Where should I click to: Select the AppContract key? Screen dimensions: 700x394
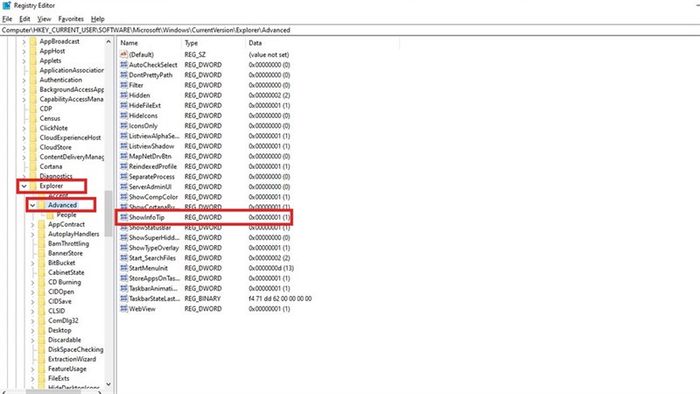66,224
